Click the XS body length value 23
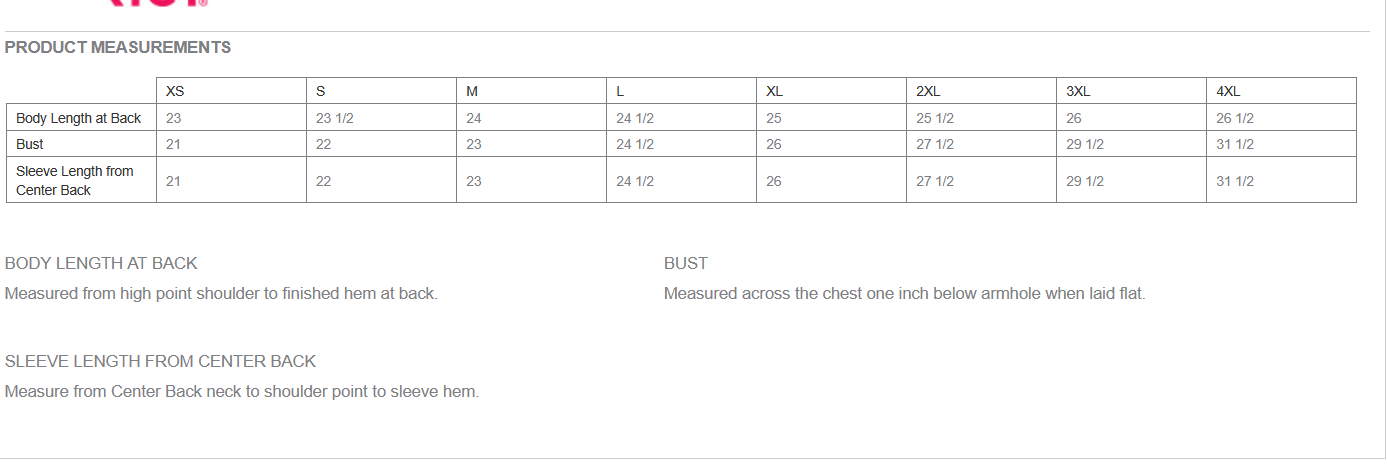 [x=174, y=118]
